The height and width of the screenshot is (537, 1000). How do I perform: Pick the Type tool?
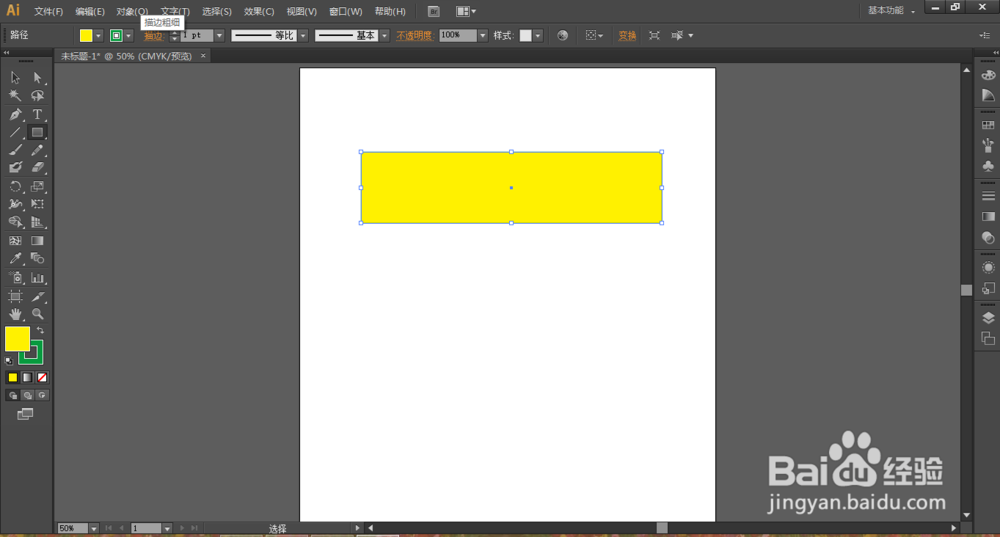pos(38,114)
